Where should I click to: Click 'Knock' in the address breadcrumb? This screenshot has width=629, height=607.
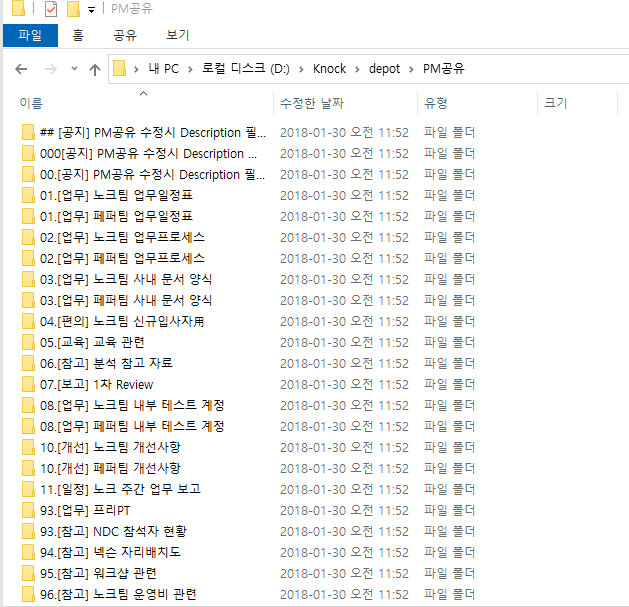point(329,69)
